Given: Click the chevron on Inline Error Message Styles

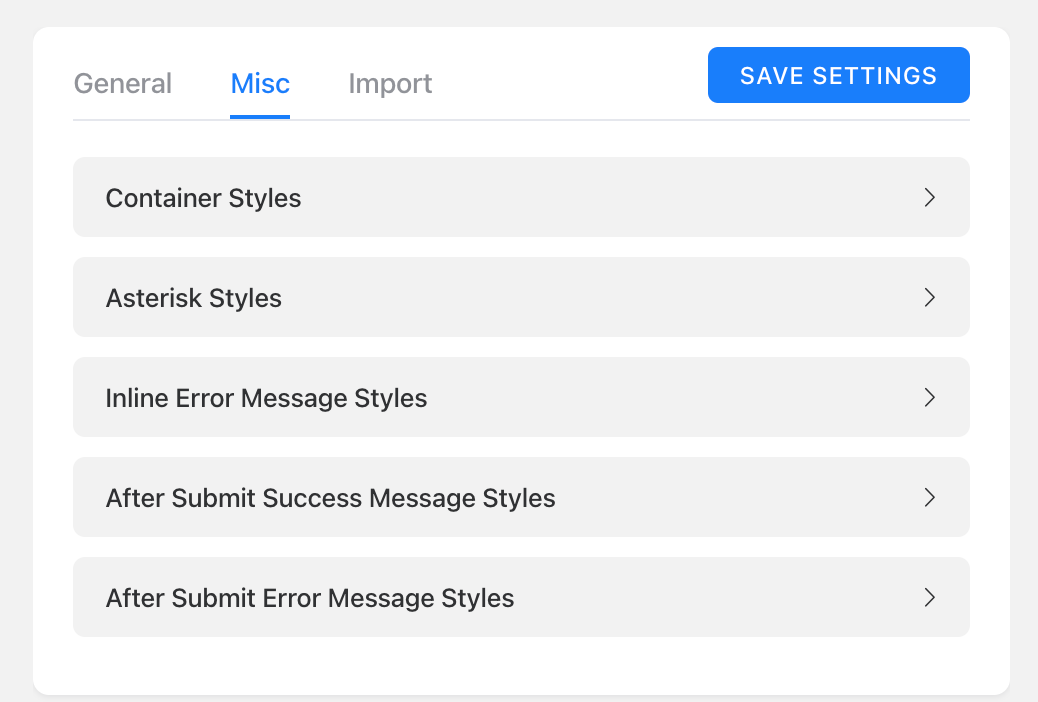Looking at the screenshot, I should pyautogui.click(x=929, y=397).
